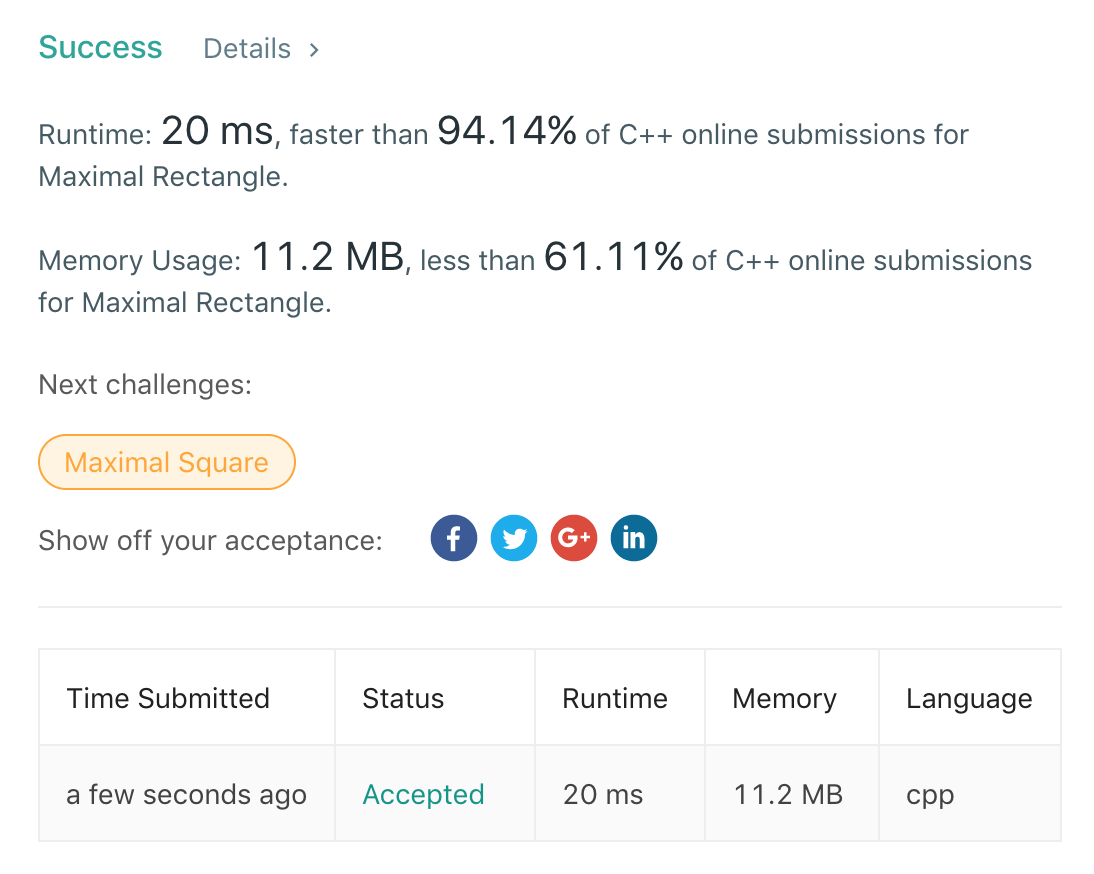Click the cpp language cell
Image resolution: width=1094 pixels, height=874 pixels.
click(930, 794)
